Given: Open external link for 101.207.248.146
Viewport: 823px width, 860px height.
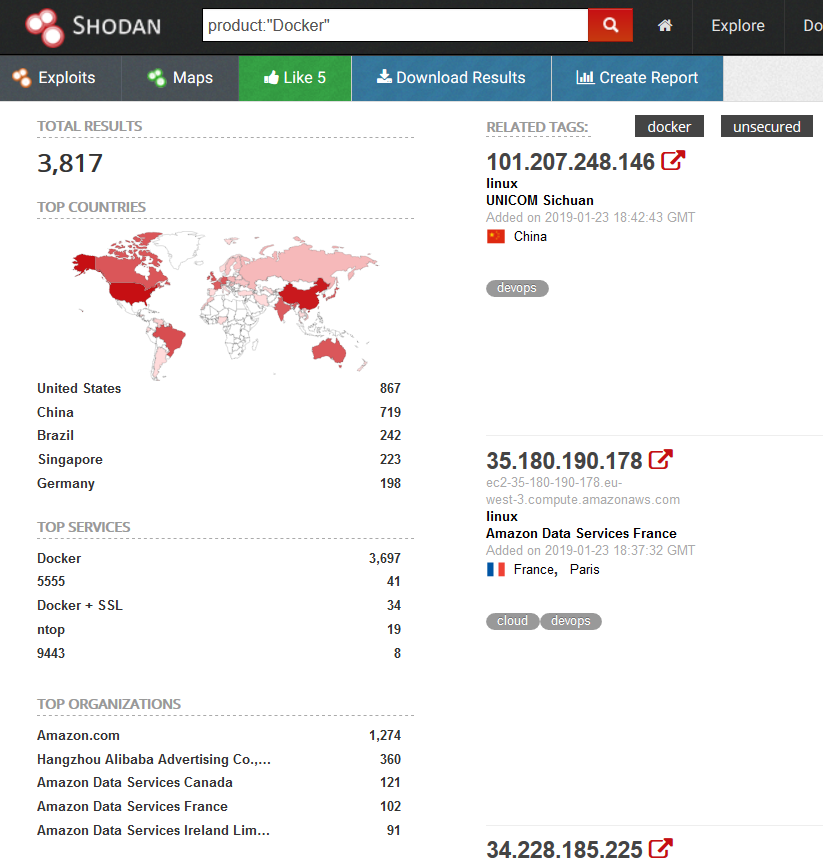Looking at the screenshot, I should pyautogui.click(x=673, y=161).
